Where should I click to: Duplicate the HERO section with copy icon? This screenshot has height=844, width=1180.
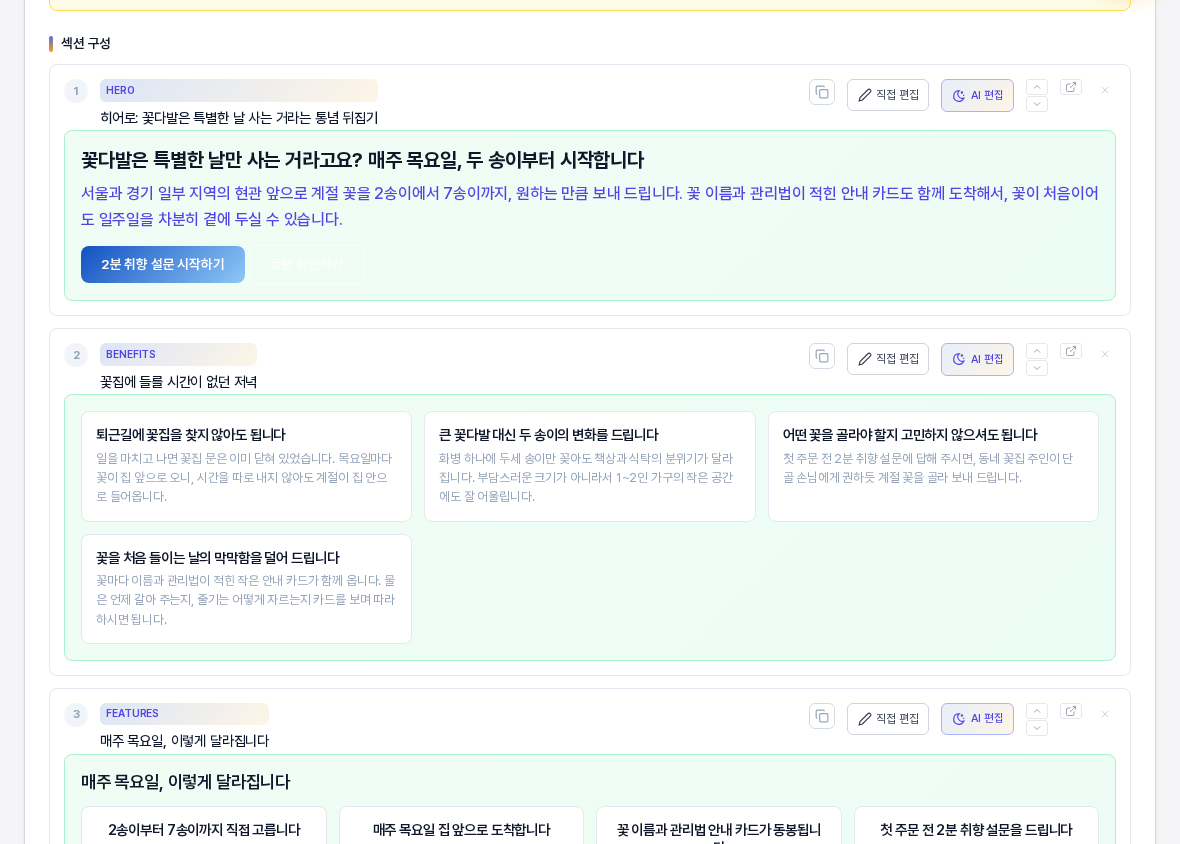click(822, 93)
